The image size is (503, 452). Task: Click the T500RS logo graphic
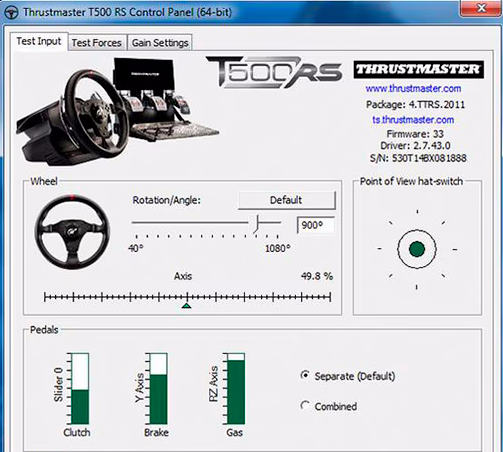(274, 72)
